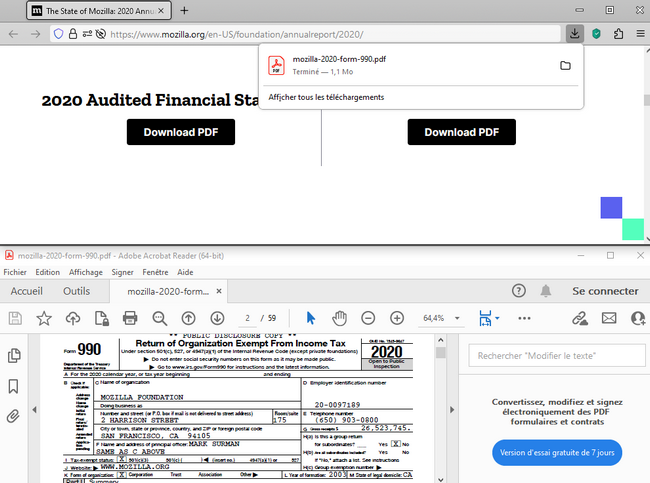This screenshot has width=650, height=483.
Task: Click the Firefox extensions puzzle icon
Action: [618, 34]
